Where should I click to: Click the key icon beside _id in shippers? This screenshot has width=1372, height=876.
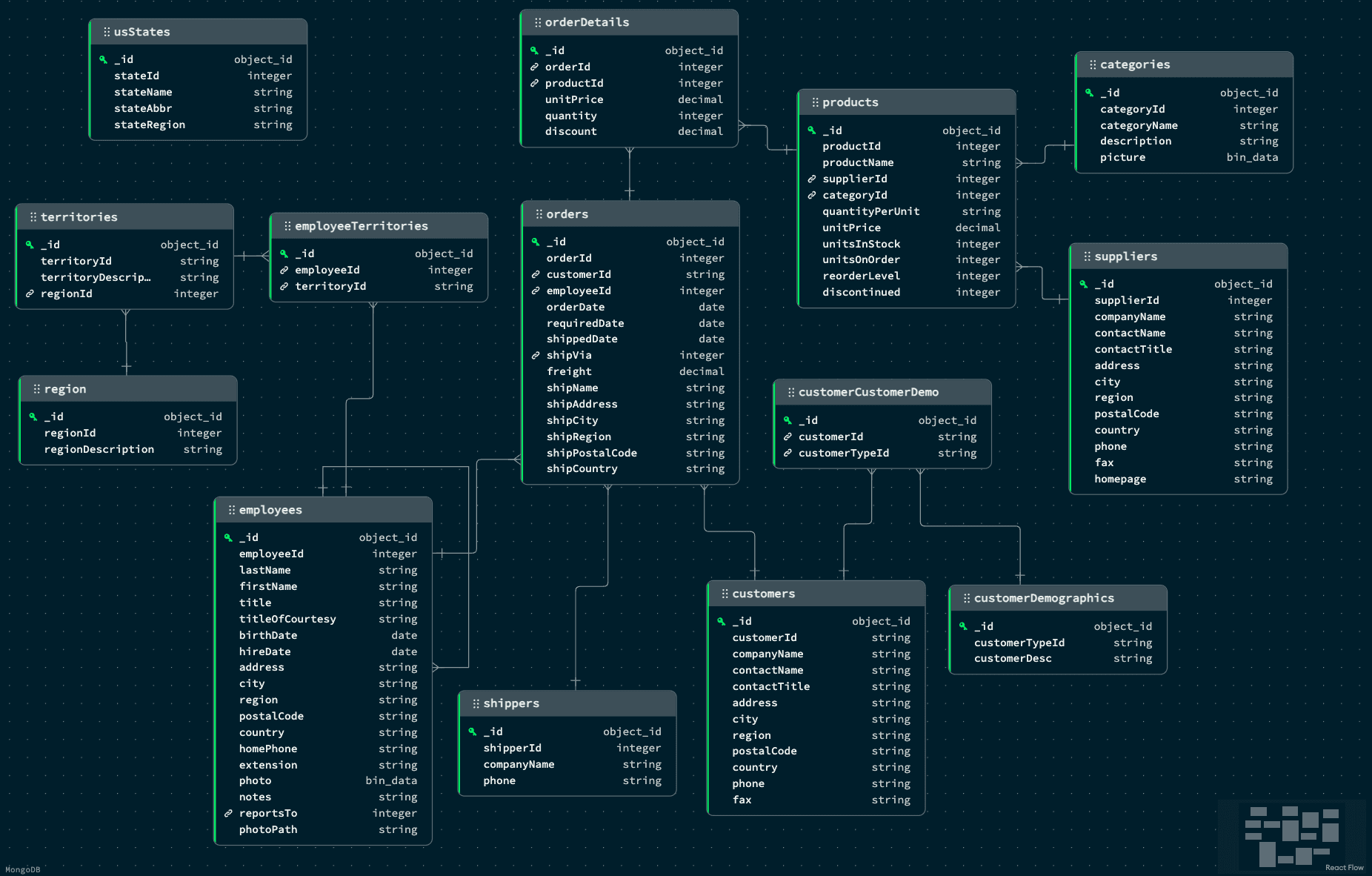coord(473,731)
